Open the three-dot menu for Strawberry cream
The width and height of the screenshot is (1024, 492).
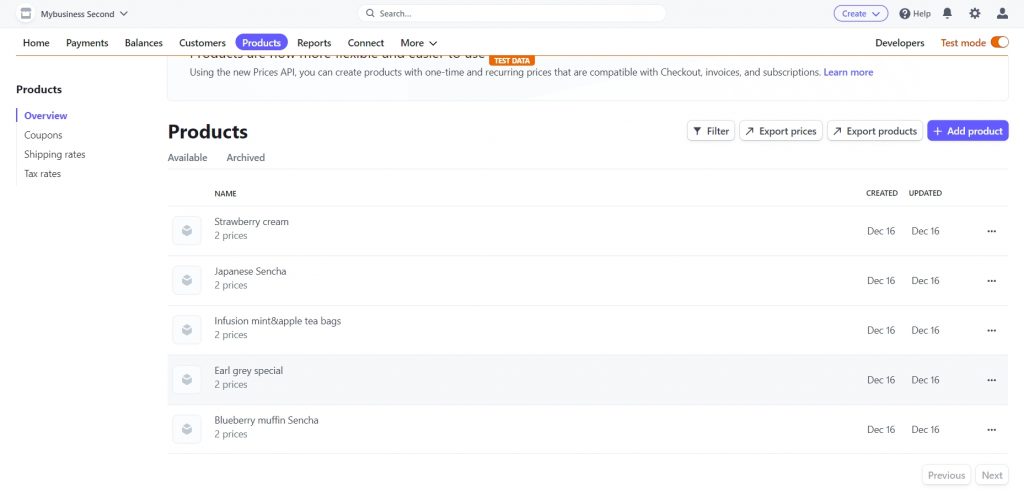click(x=991, y=231)
